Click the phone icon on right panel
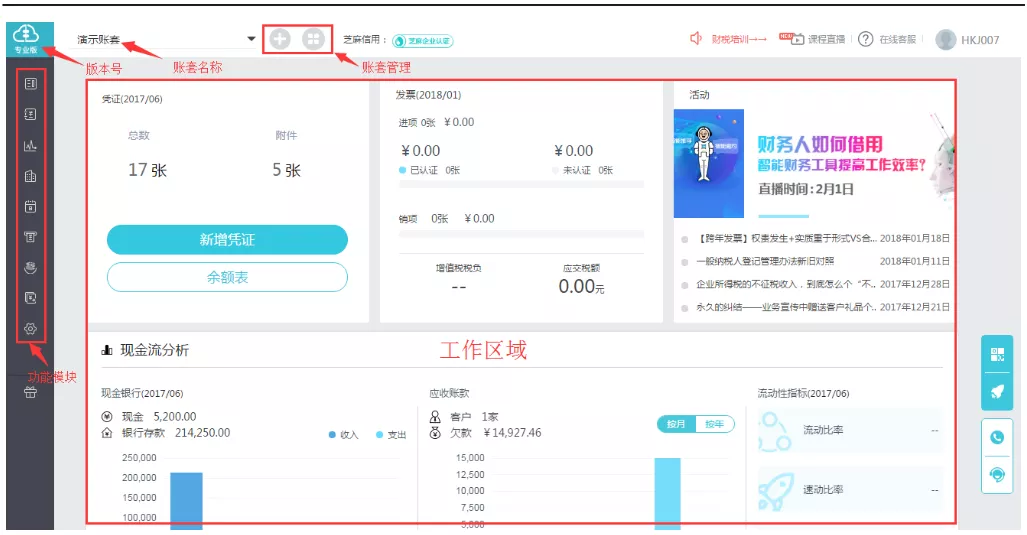This screenshot has height=535, width=1027. pos(996,437)
